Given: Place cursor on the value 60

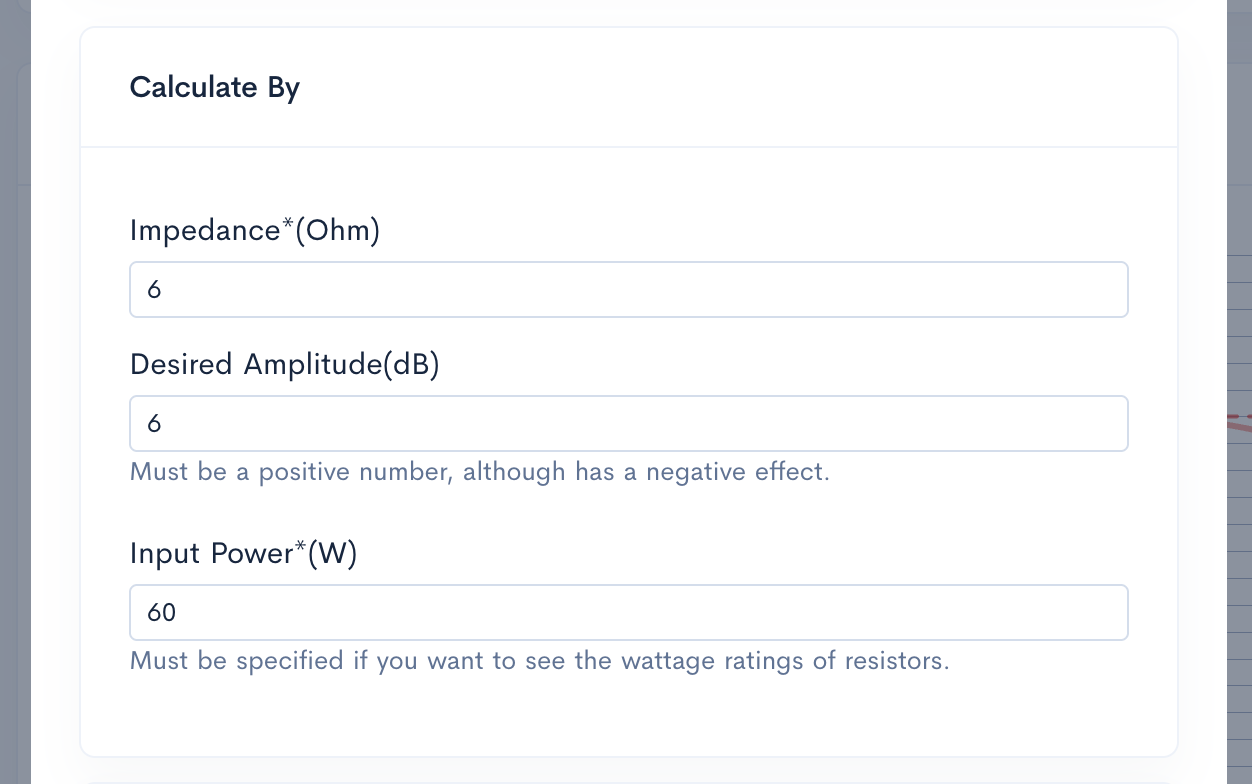Looking at the screenshot, I should point(162,612).
